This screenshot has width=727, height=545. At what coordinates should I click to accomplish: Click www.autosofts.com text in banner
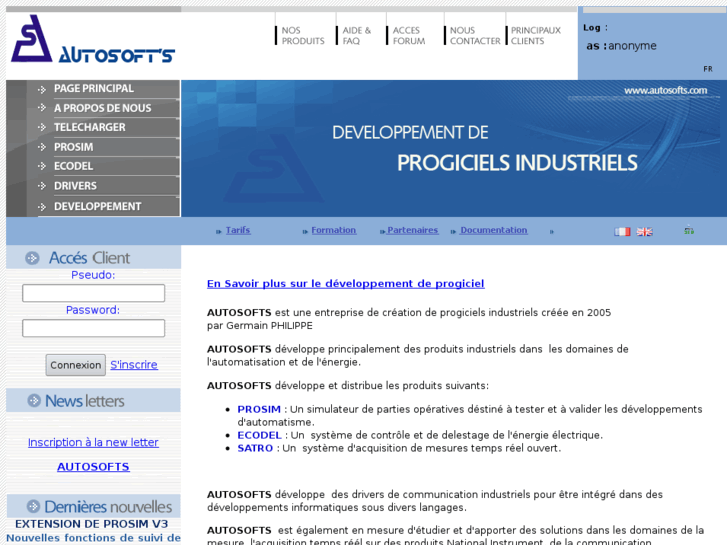[x=665, y=90]
